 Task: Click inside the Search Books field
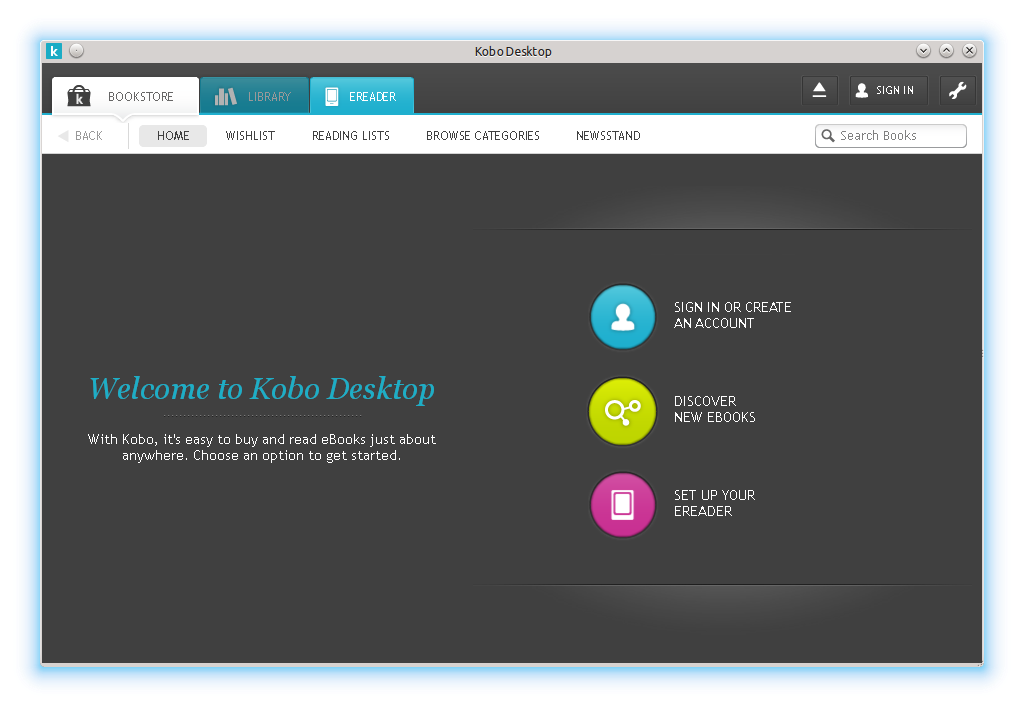[895, 135]
